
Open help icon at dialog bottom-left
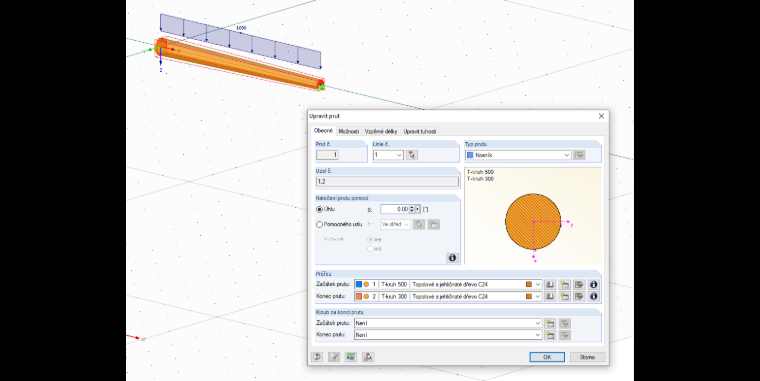tap(317, 357)
